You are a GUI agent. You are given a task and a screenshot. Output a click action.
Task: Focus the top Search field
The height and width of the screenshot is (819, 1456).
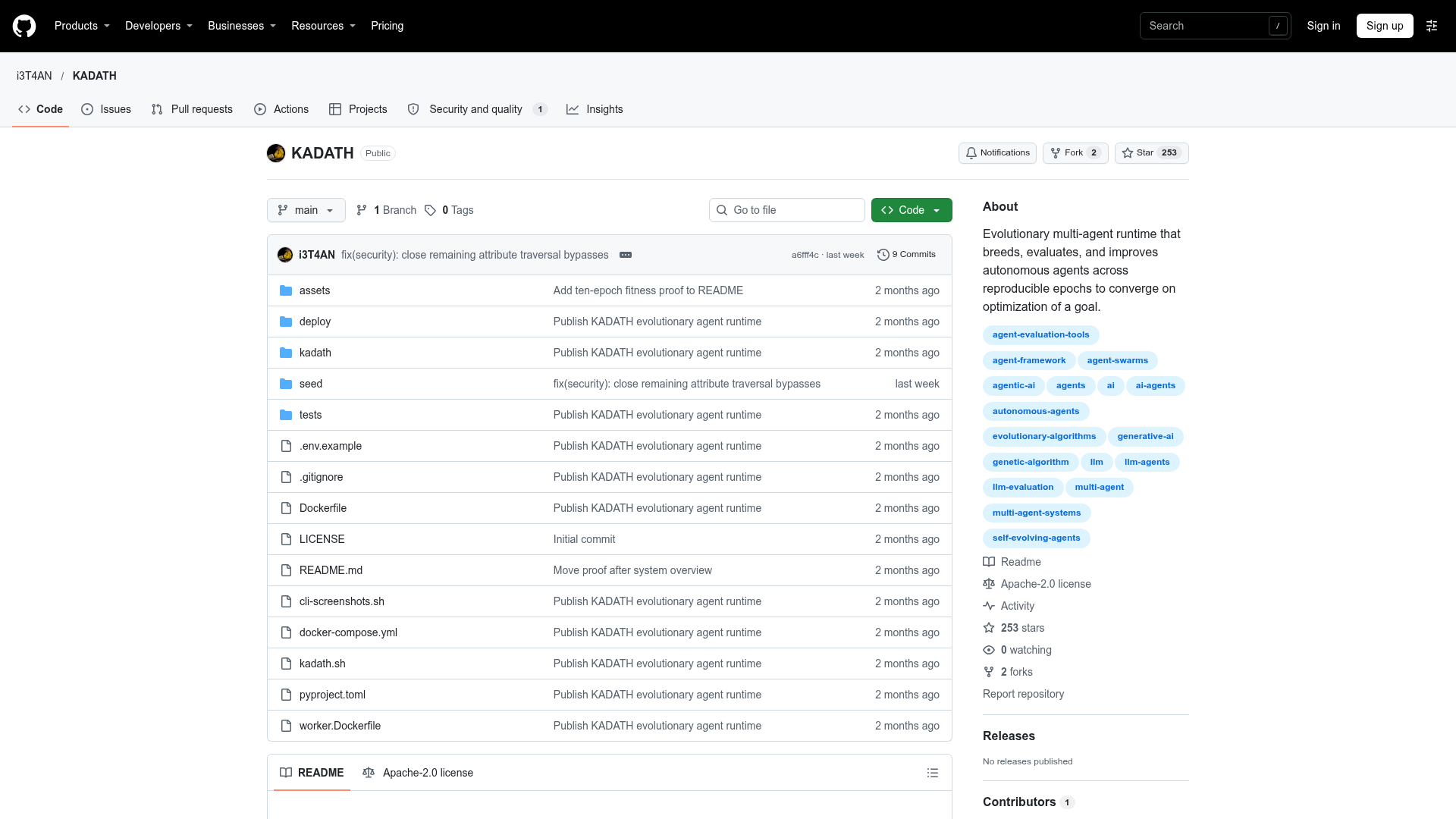[1215, 26]
